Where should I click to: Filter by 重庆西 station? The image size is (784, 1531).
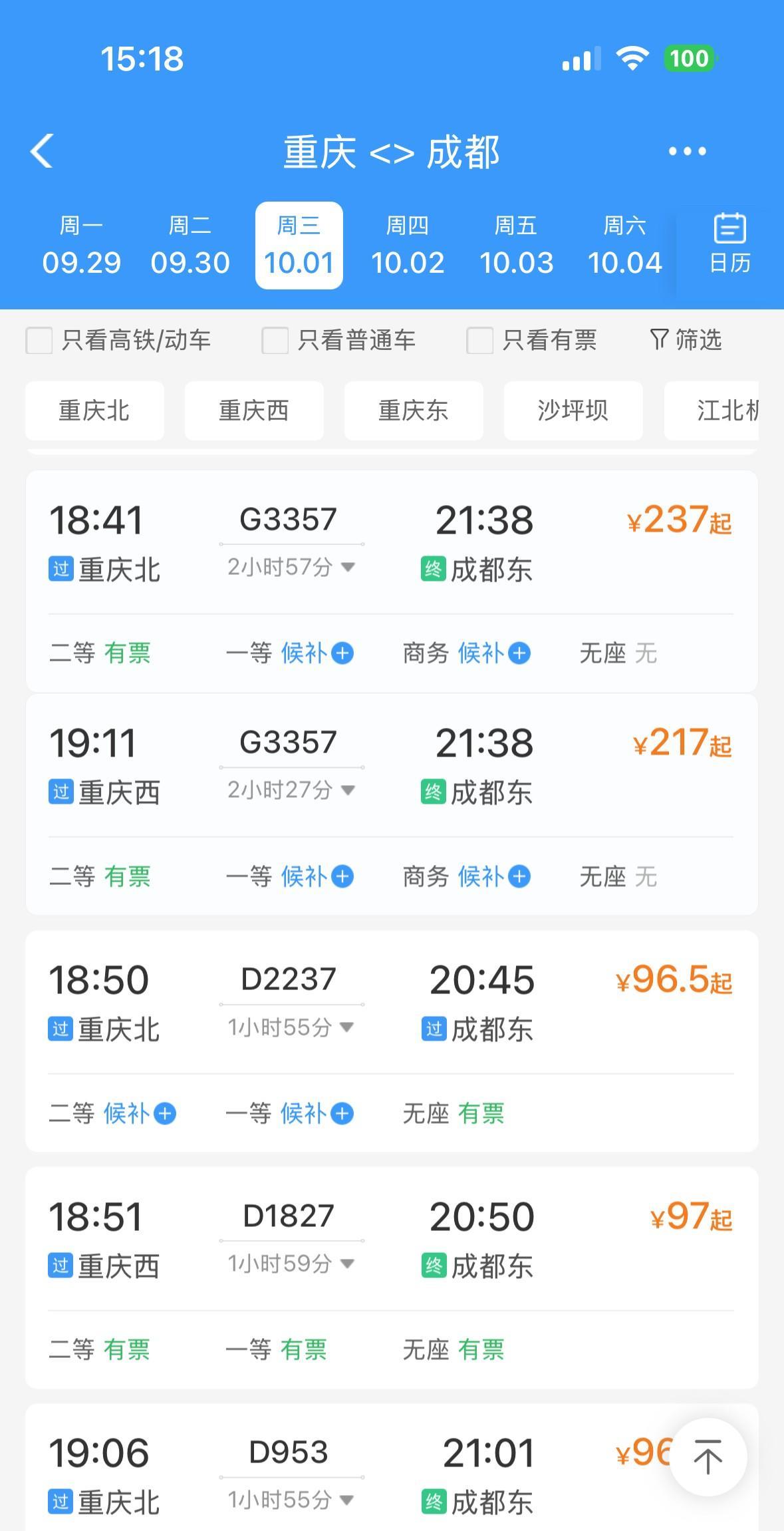coord(254,411)
